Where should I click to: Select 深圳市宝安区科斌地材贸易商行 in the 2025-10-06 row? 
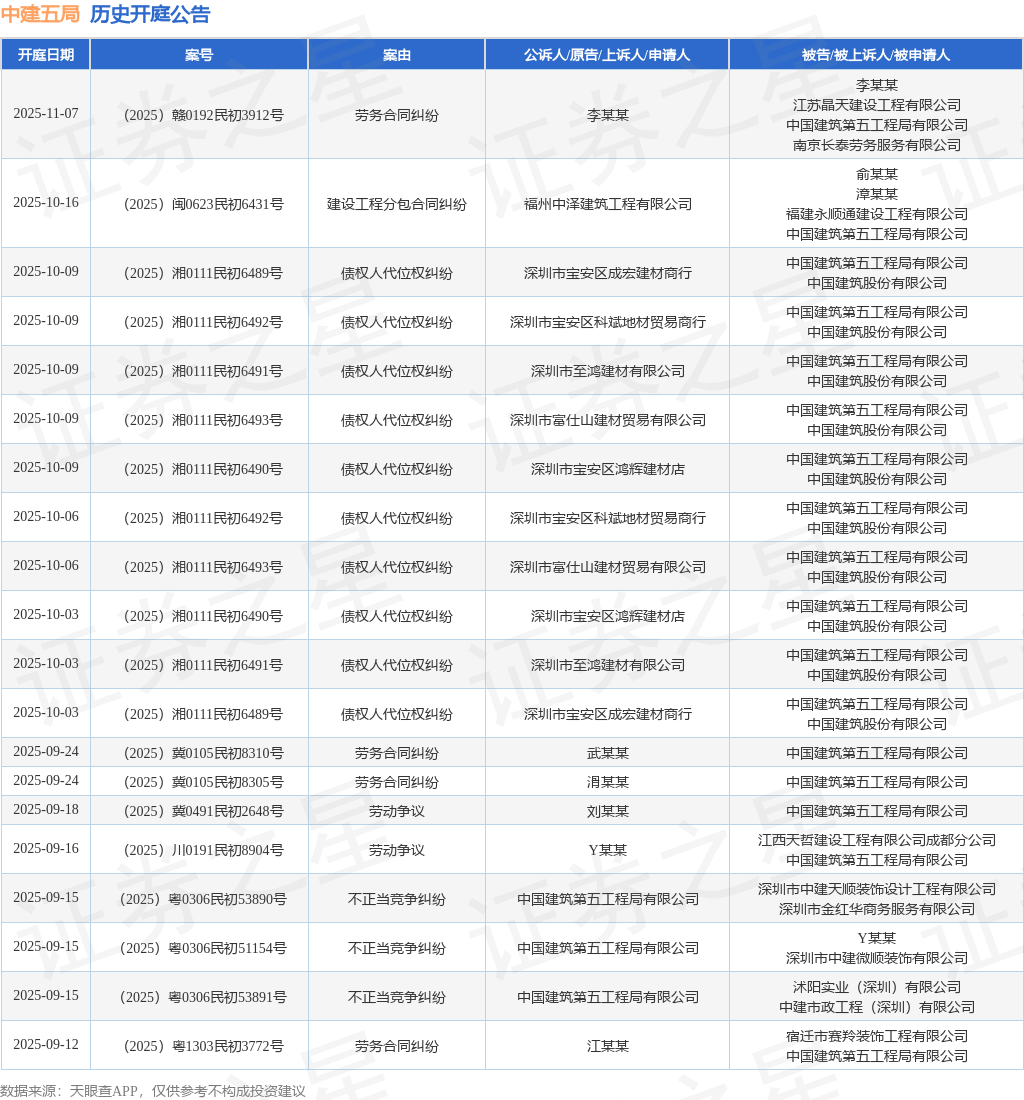607,518
